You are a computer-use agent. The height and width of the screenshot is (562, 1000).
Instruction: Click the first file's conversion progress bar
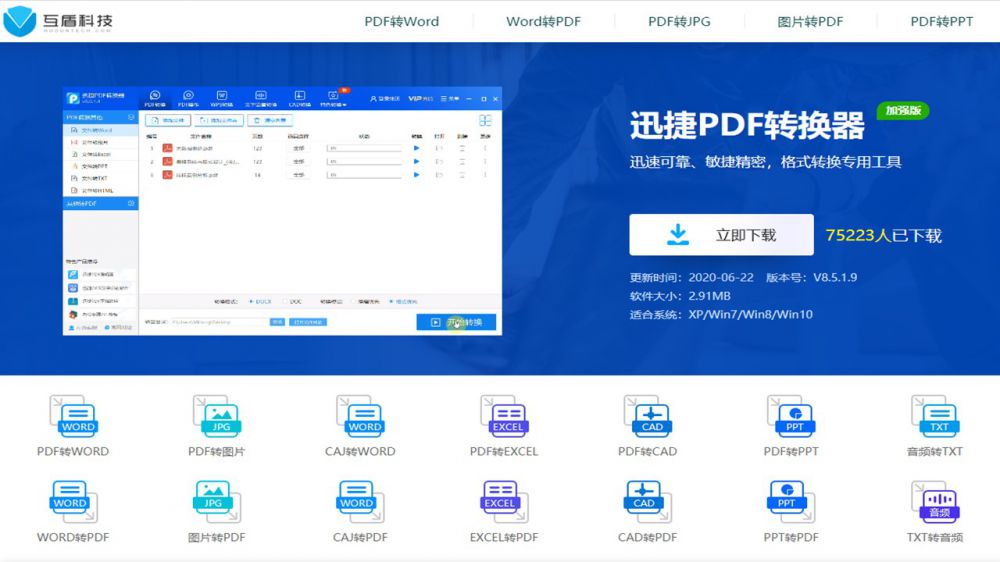click(365, 148)
